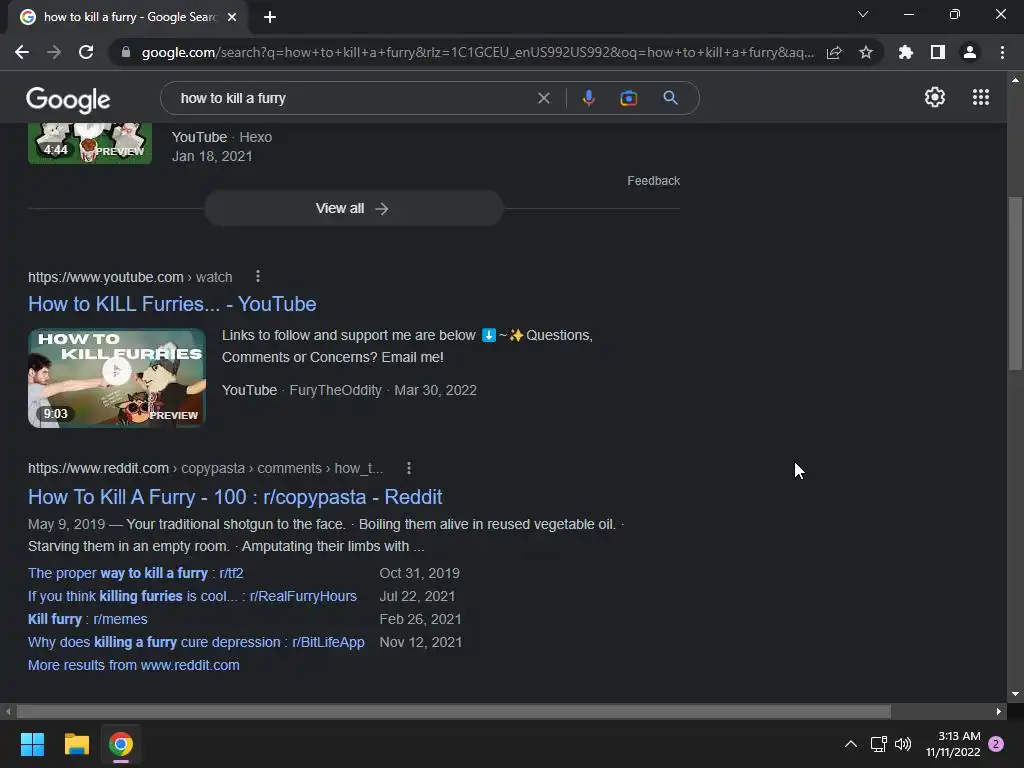Viewport: 1024px width, 768px height.
Task: Open the r/memes sub-result link
Action: click(88, 618)
